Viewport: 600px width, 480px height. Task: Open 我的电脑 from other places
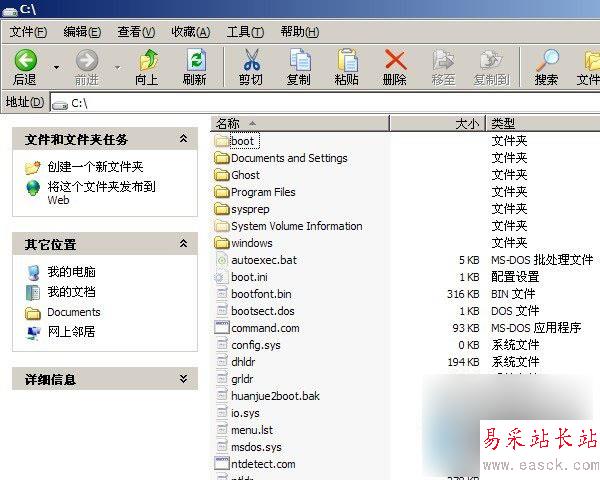tap(72, 272)
